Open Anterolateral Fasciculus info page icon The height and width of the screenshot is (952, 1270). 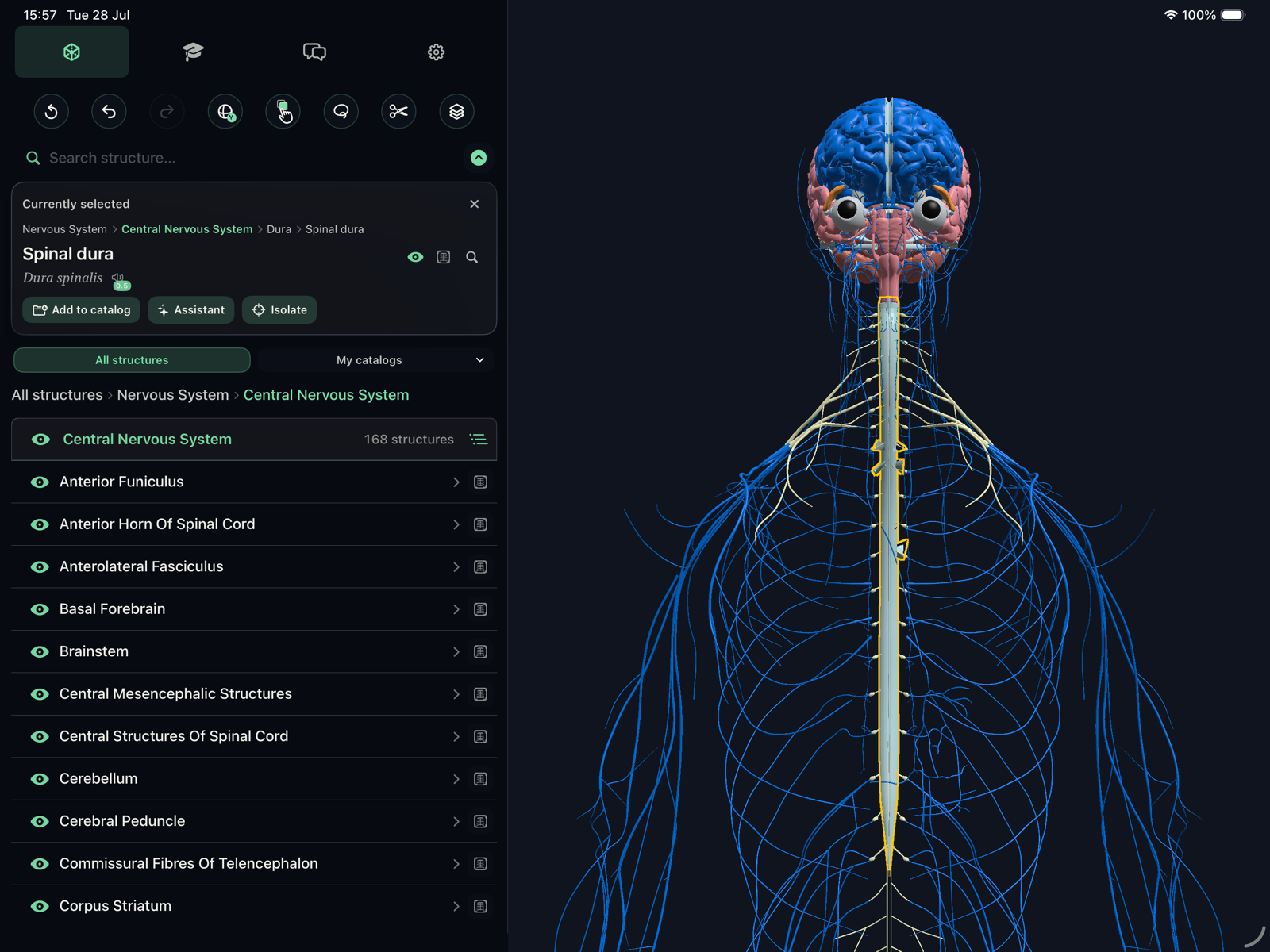tap(480, 567)
